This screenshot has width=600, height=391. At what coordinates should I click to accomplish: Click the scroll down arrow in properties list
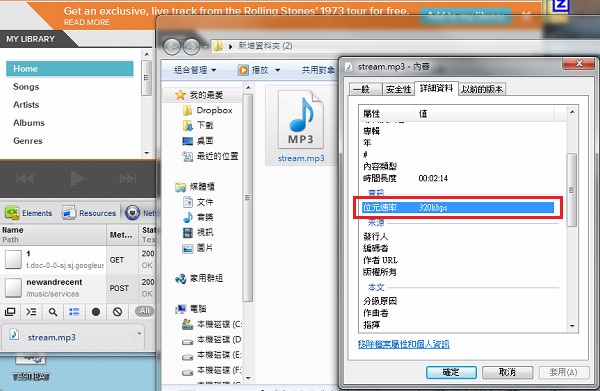tap(572, 326)
